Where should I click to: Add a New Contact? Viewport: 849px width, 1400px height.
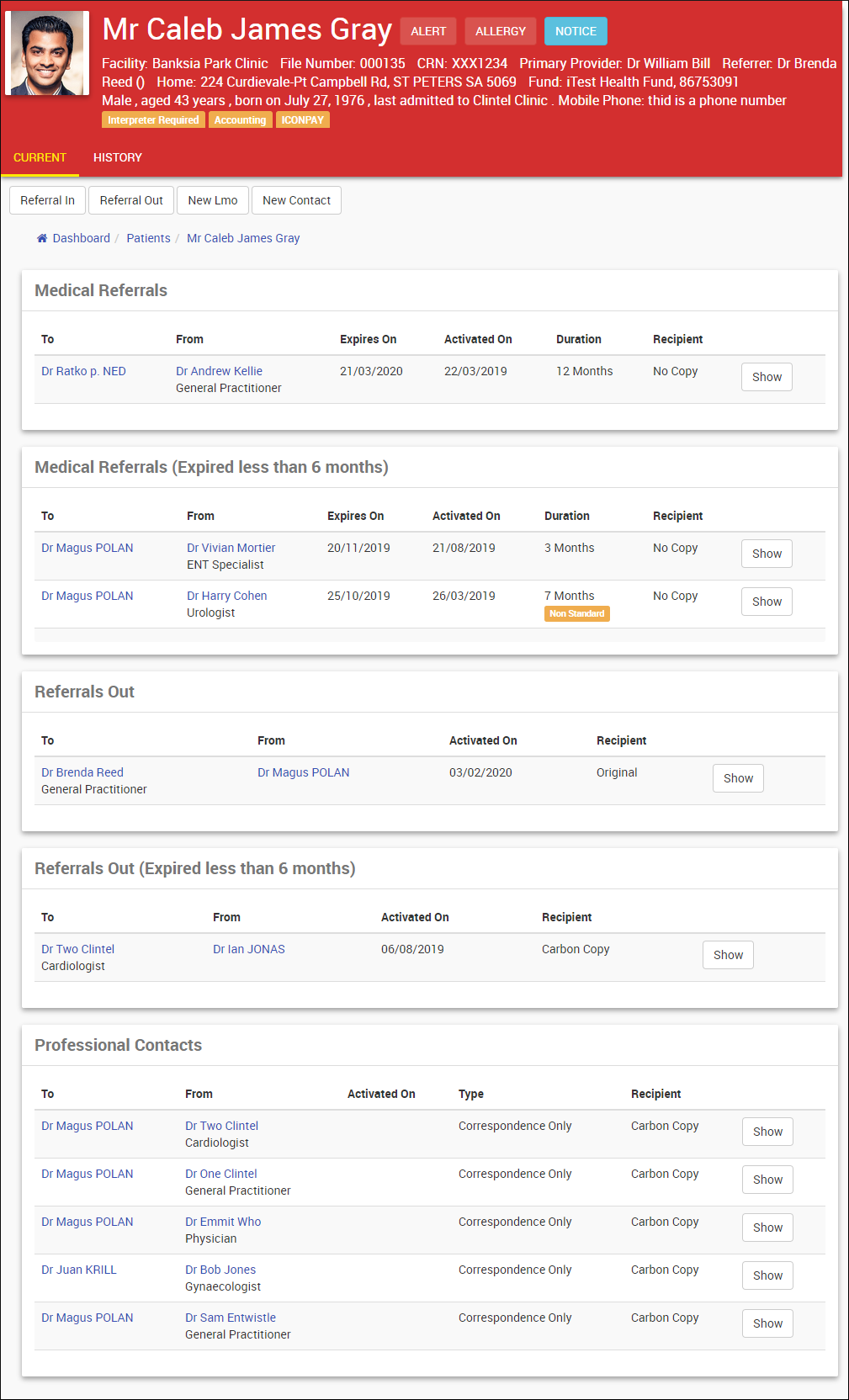[296, 200]
